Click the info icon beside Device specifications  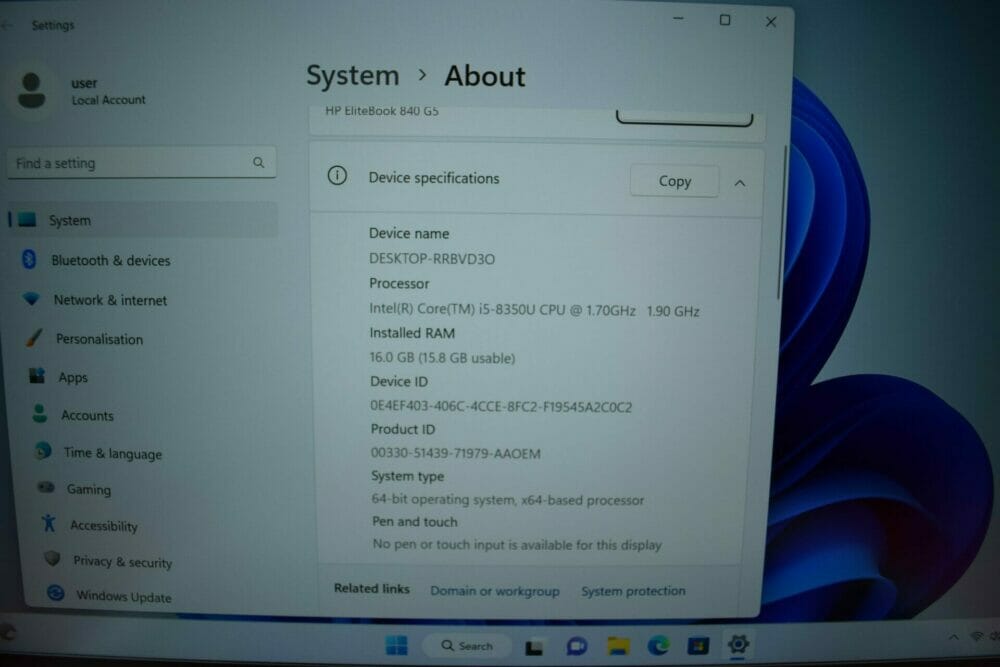point(337,175)
